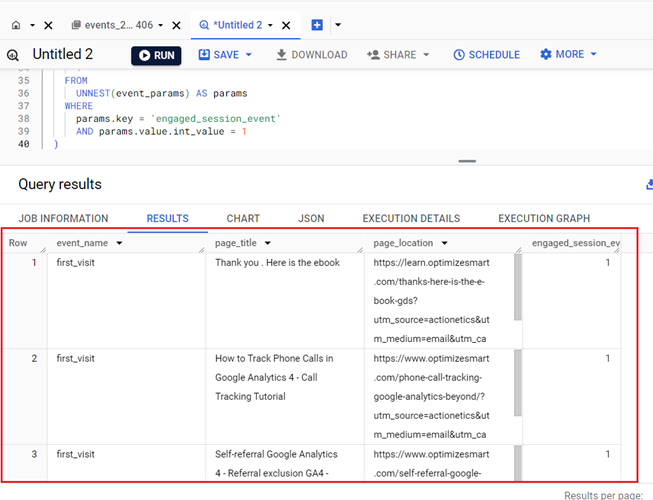Image resolution: width=653 pixels, height=500 pixels.
Task: Save the query
Action: coord(219,55)
